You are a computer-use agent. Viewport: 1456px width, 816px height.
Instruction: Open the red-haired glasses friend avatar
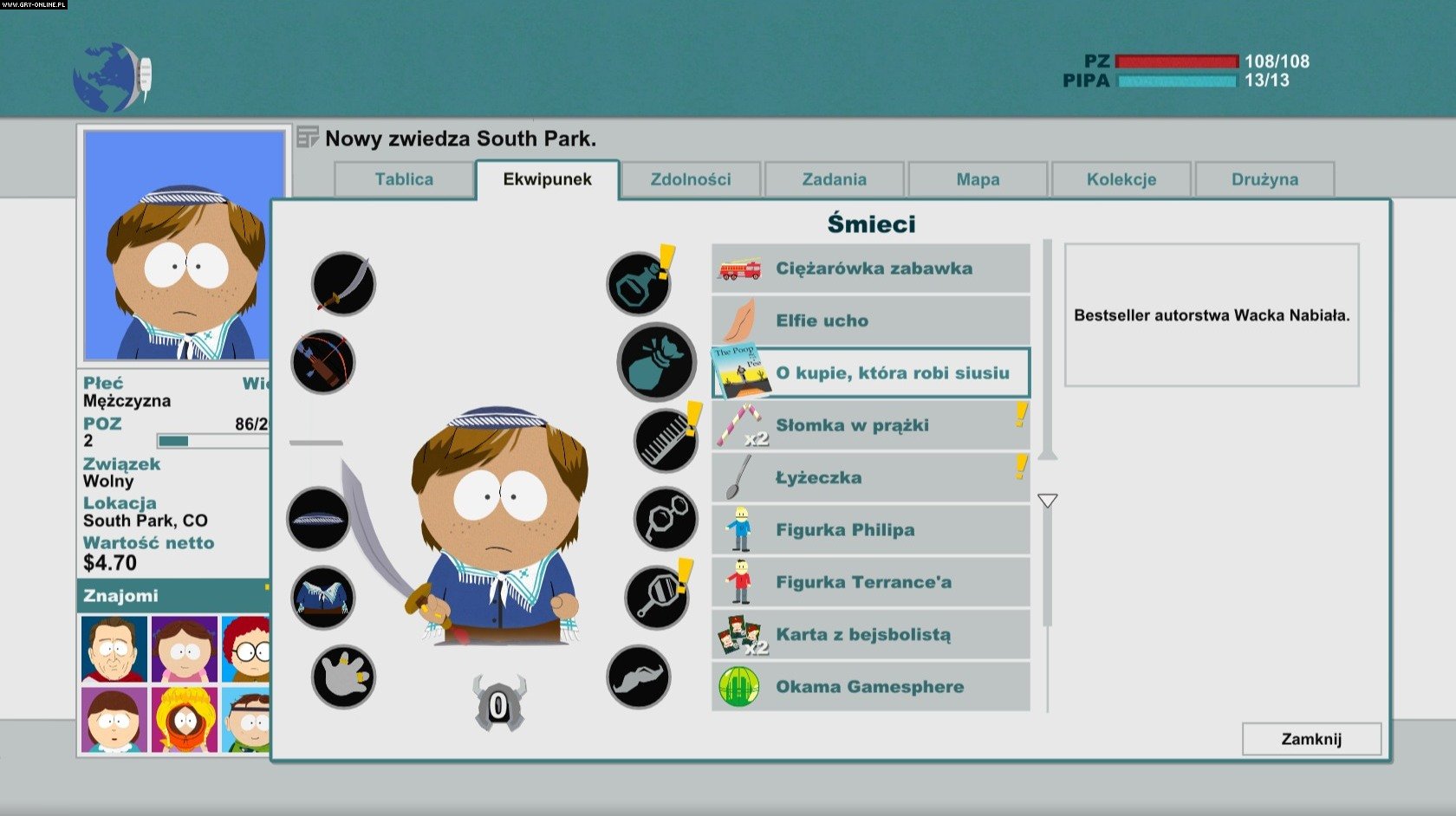tap(245, 649)
